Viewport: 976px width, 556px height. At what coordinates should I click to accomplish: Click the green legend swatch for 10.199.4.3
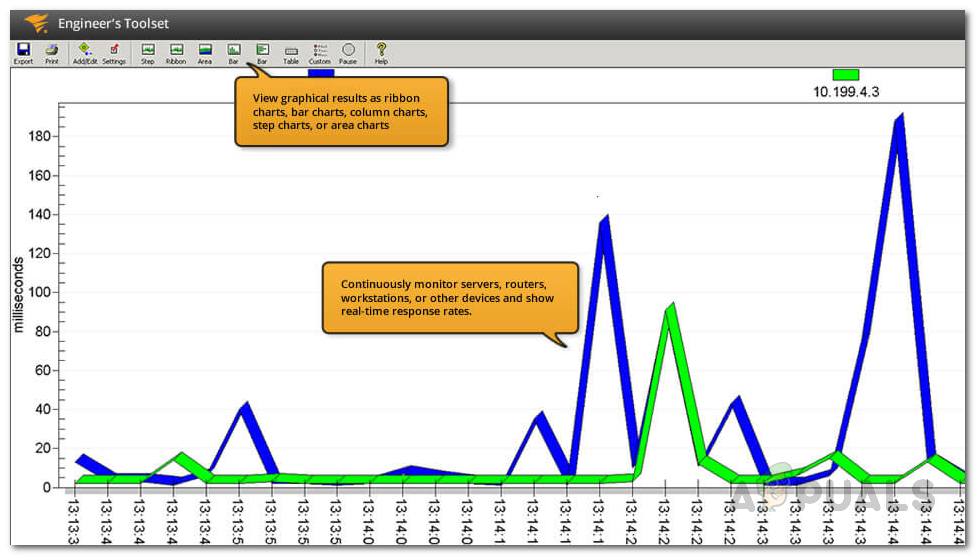pos(845,75)
